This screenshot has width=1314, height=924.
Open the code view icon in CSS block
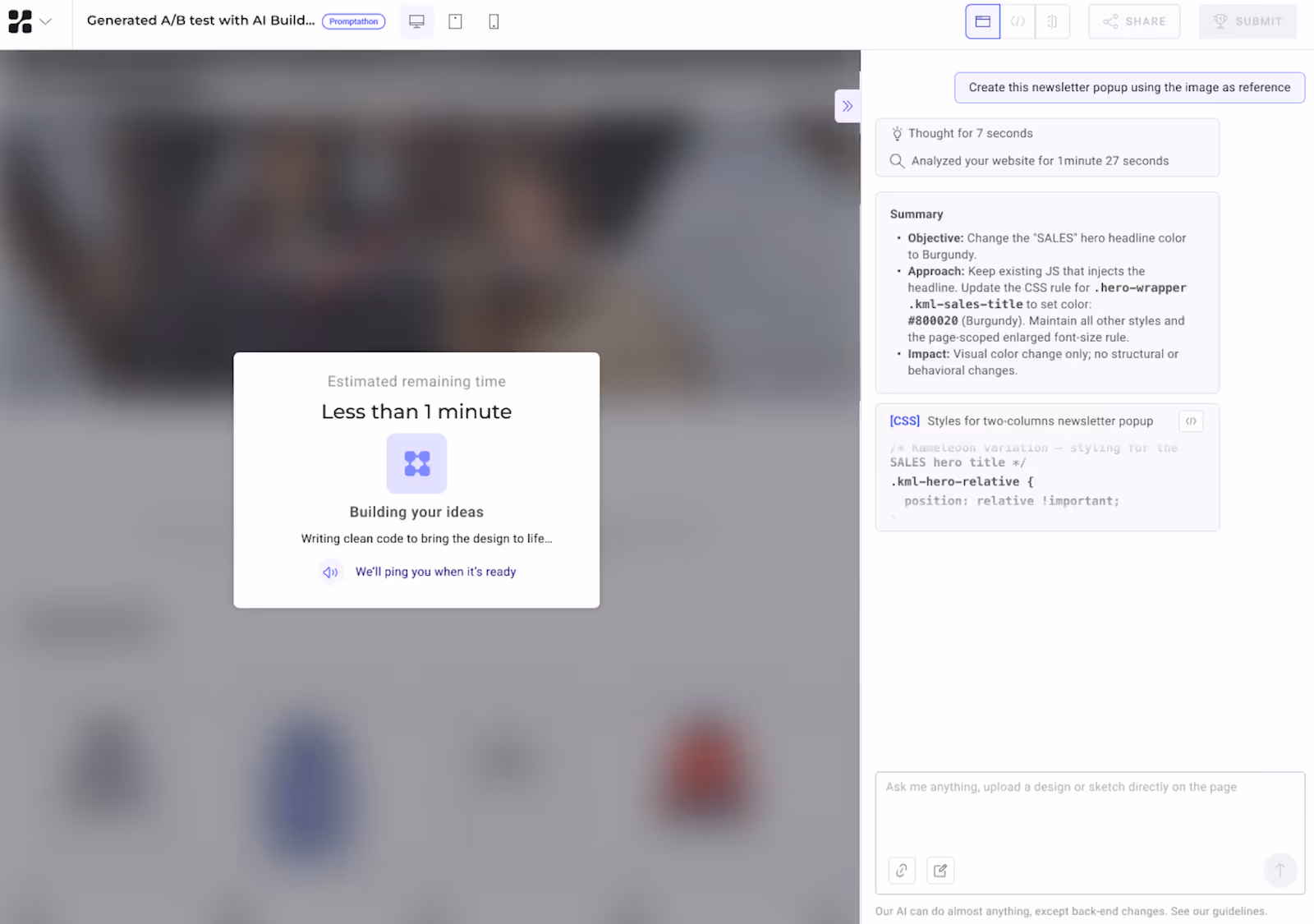click(1191, 421)
